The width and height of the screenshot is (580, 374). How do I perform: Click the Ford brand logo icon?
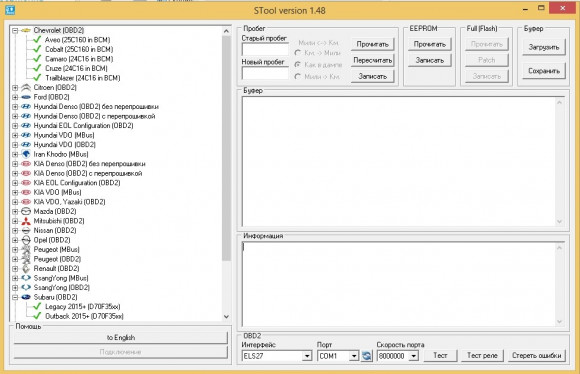(x=26, y=97)
